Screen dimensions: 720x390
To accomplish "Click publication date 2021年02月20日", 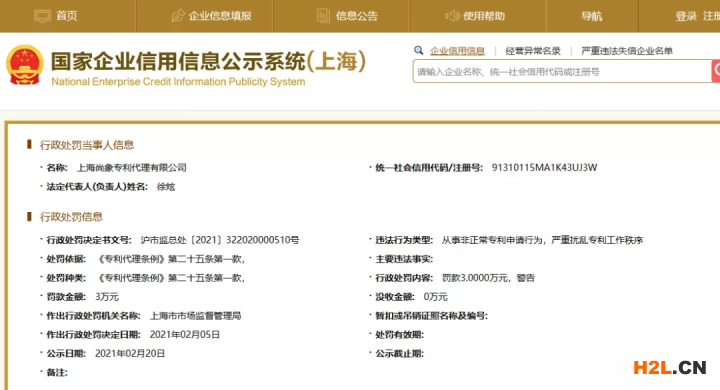I will coord(130,353).
